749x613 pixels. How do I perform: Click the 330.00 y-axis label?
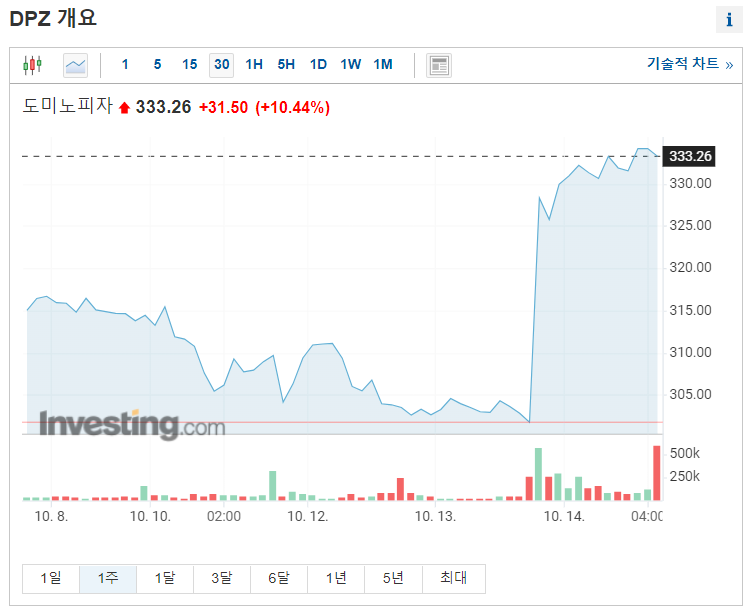coord(690,183)
